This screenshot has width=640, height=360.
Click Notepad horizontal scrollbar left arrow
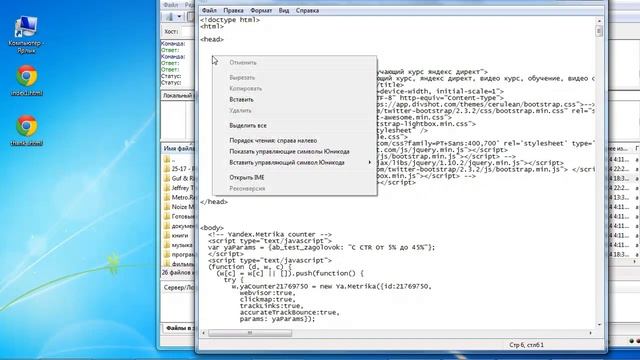(204, 333)
